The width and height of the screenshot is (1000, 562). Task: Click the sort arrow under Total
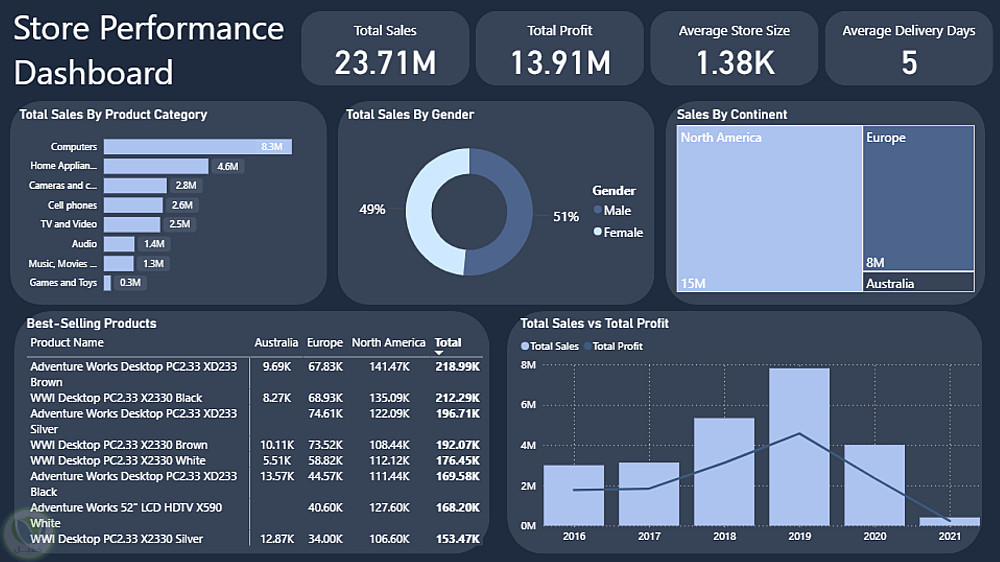(439, 353)
